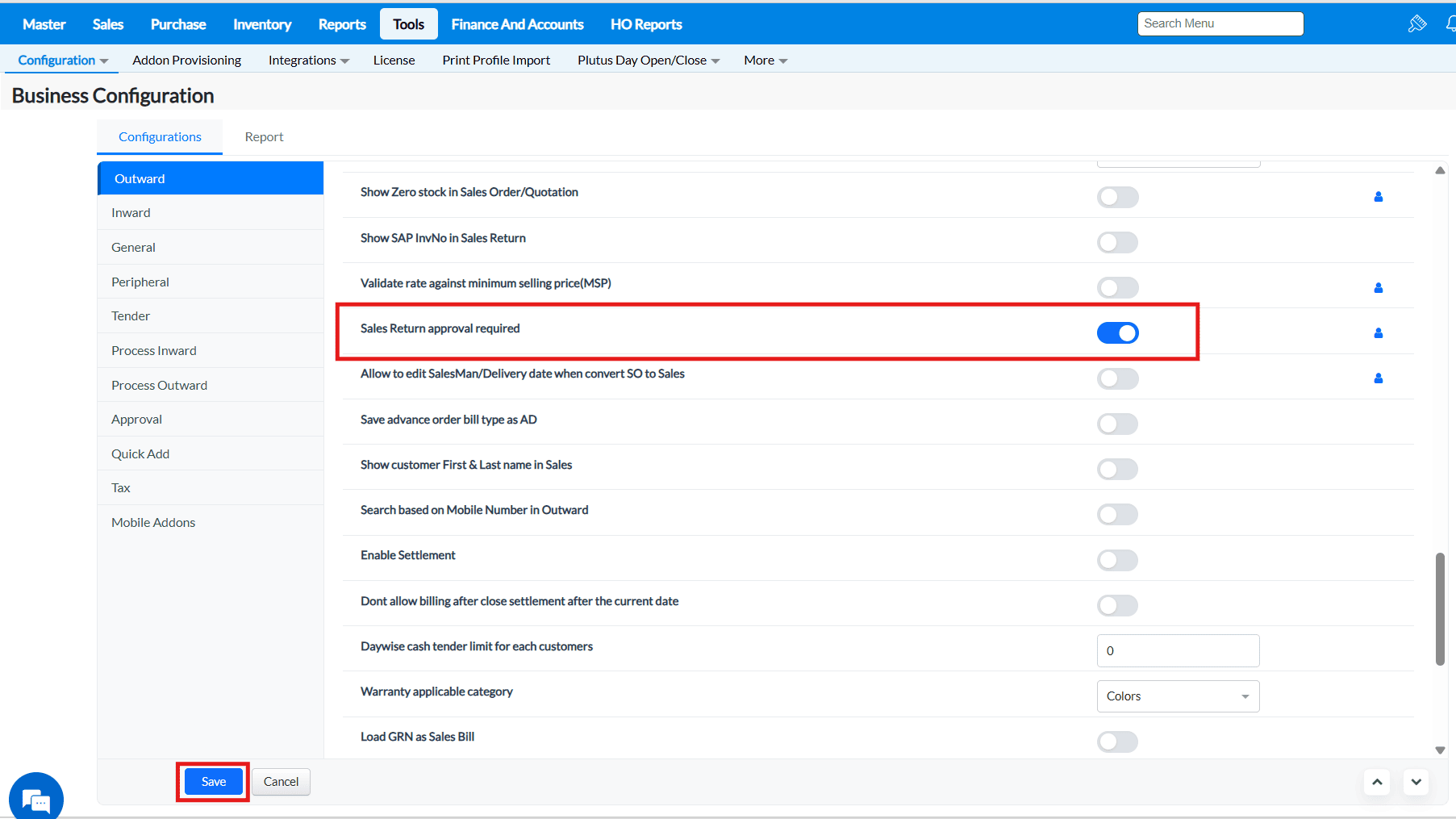The height and width of the screenshot is (819, 1456).
Task: Click the Search Menu input field
Action: (x=1220, y=23)
